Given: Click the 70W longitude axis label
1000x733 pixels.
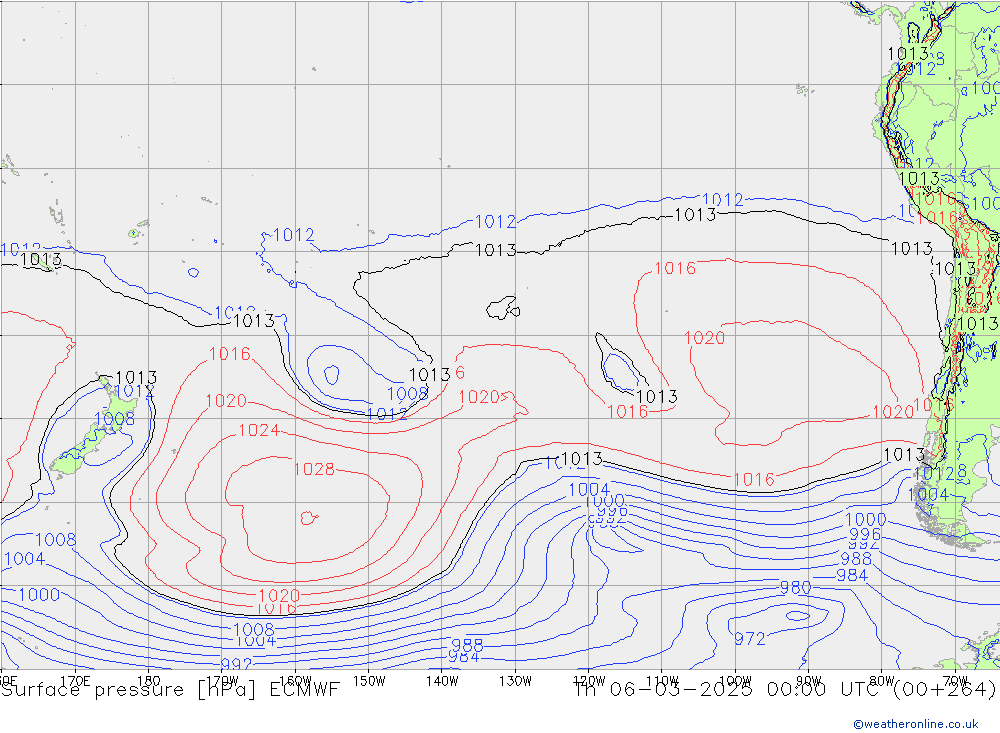Looking at the screenshot, I should [955, 681].
